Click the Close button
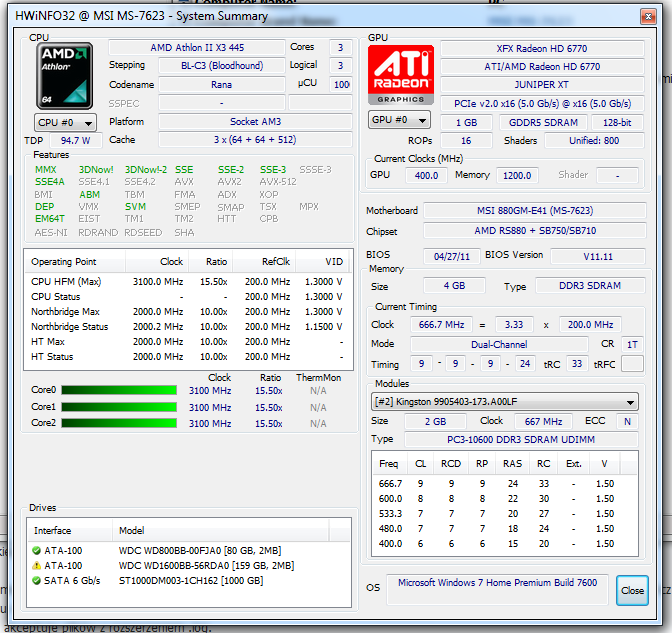The height and width of the screenshot is (633, 672). tap(632, 591)
